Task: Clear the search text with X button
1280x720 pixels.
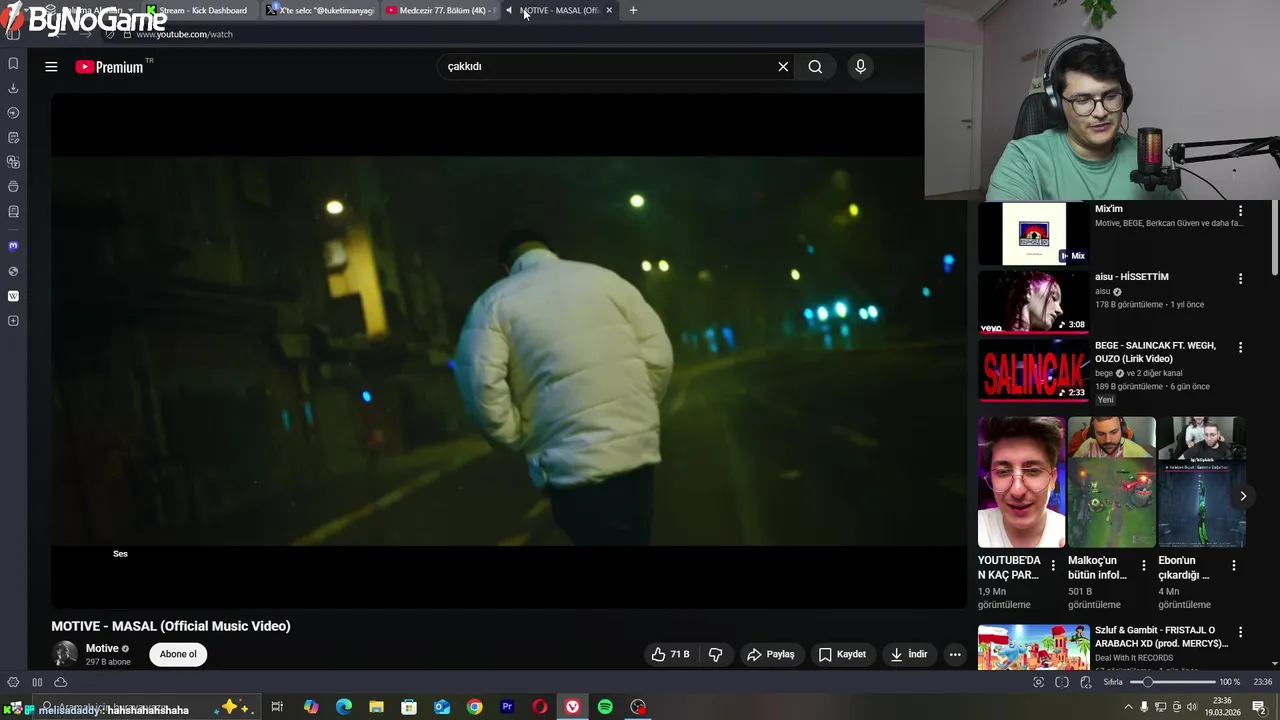Action: pyautogui.click(x=783, y=67)
